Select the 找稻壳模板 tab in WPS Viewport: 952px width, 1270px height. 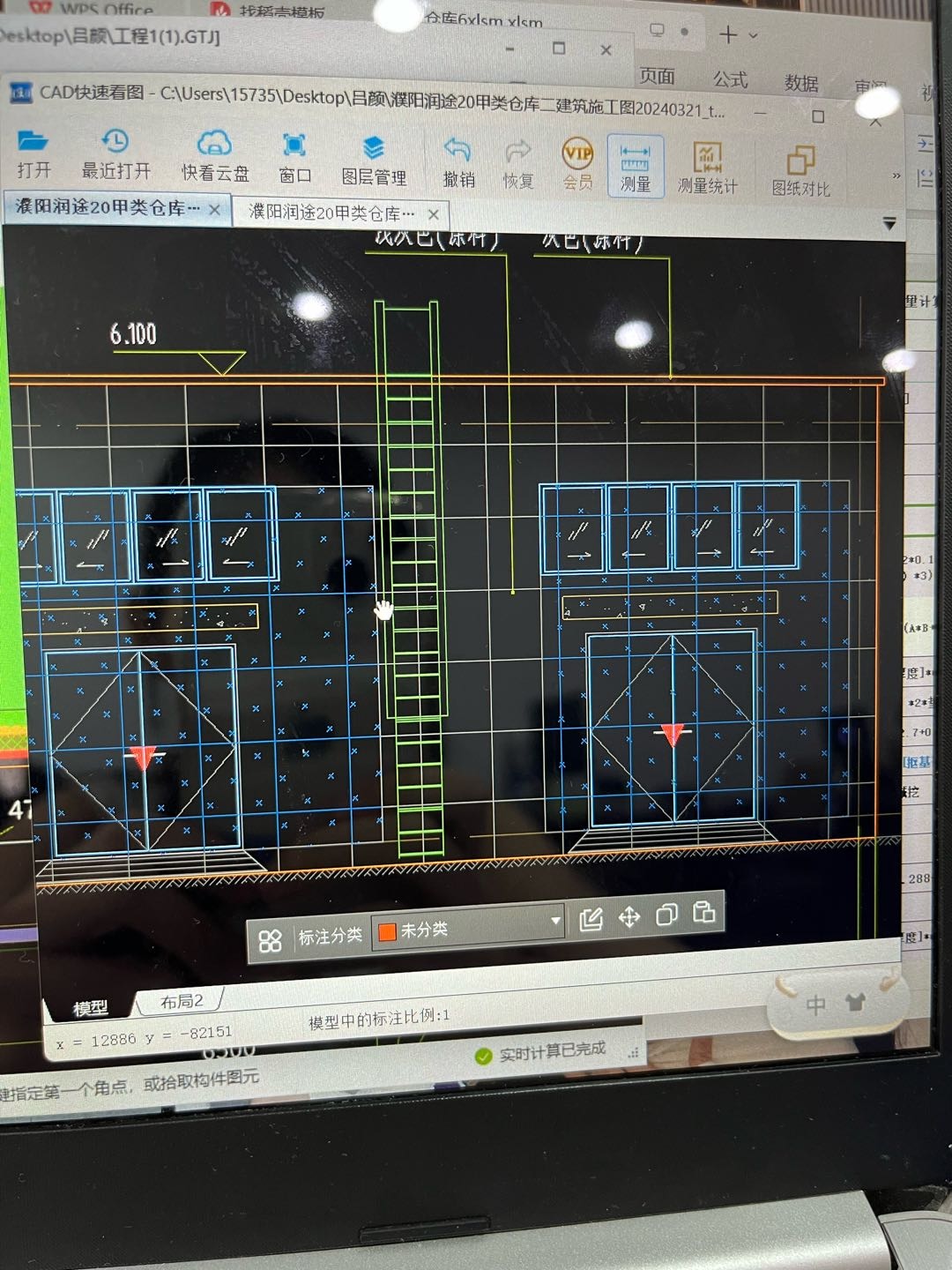point(269,11)
